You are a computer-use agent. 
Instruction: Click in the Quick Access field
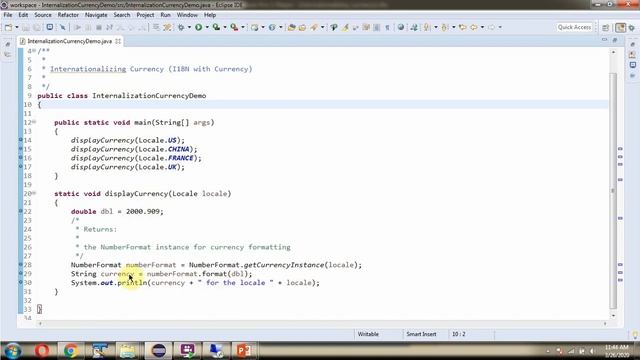pos(574,27)
